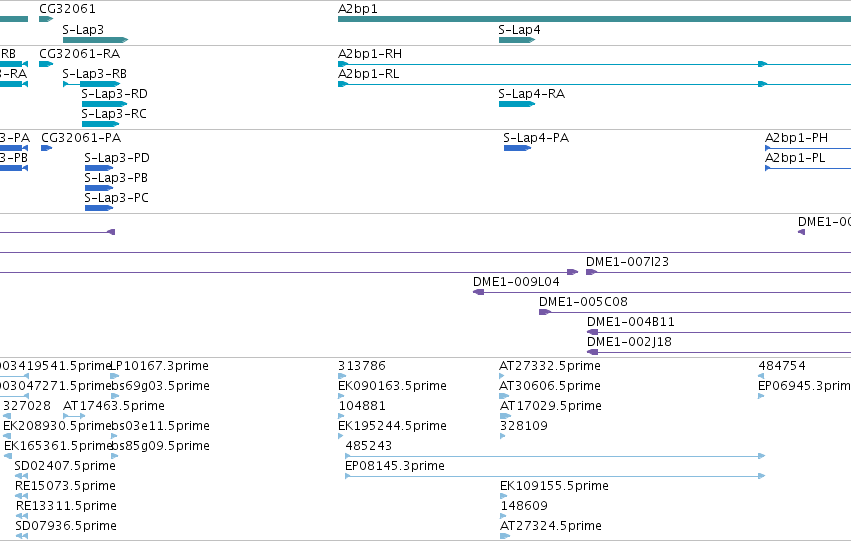This screenshot has width=851, height=541.
Task: Select the S-Lap4 gene glyph
Action: tap(517, 40)
